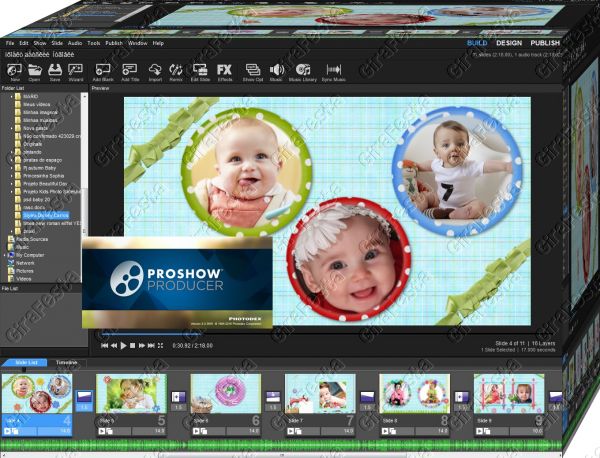The image size is (600, 458).
Task: Select the Slide 5 thumbnail
Action: [131, 394]
